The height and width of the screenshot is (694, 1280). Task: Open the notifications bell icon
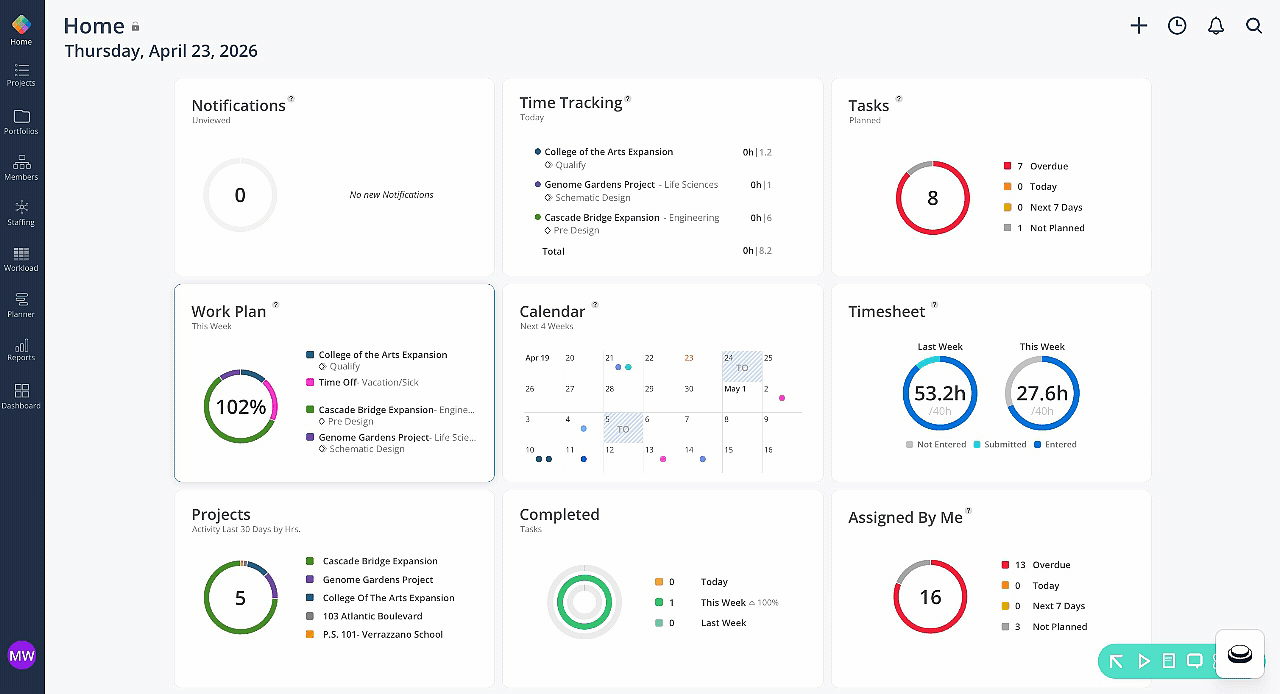pos(1216,26)
